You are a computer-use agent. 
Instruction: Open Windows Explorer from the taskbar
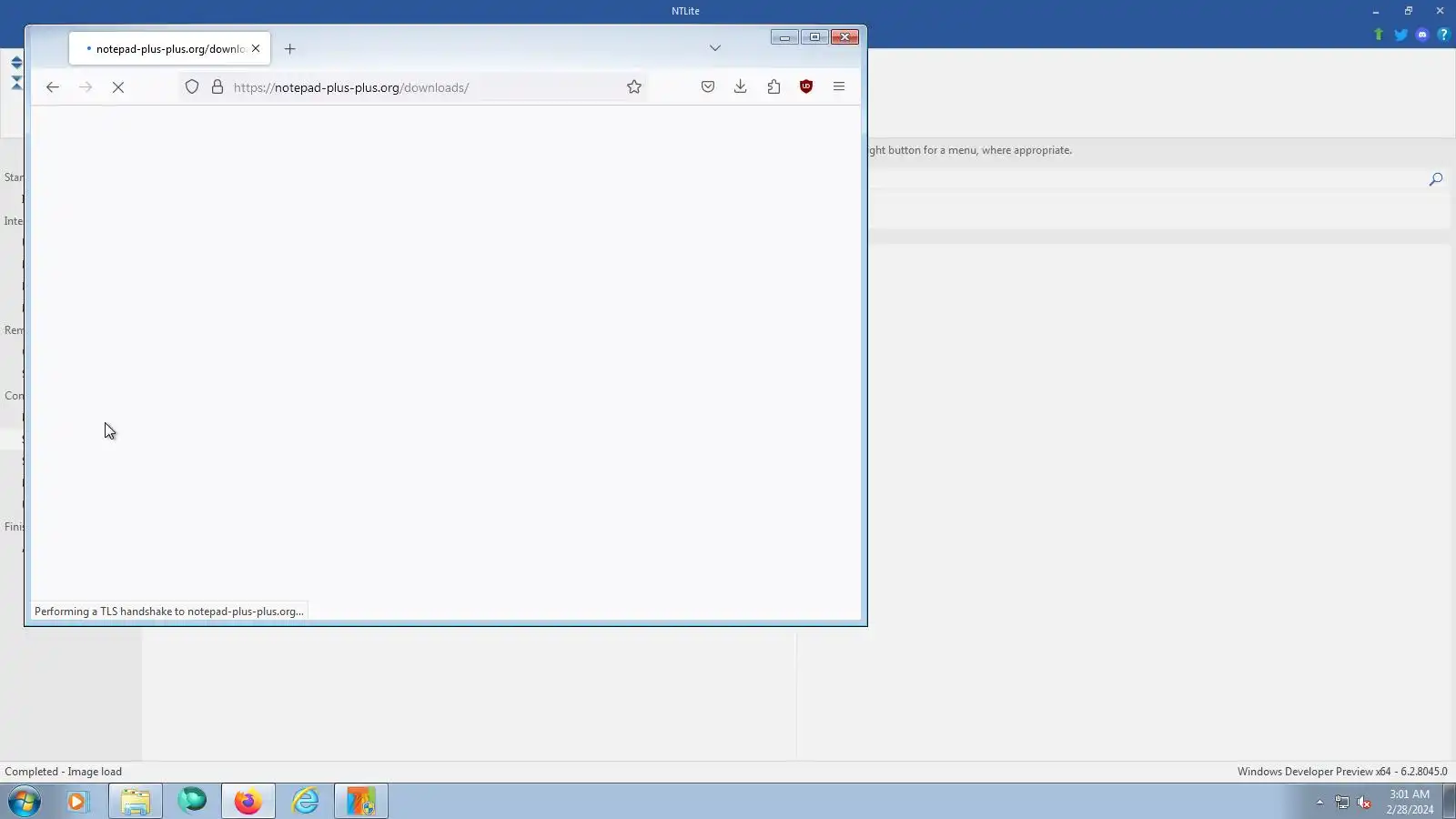click(136, 802)
